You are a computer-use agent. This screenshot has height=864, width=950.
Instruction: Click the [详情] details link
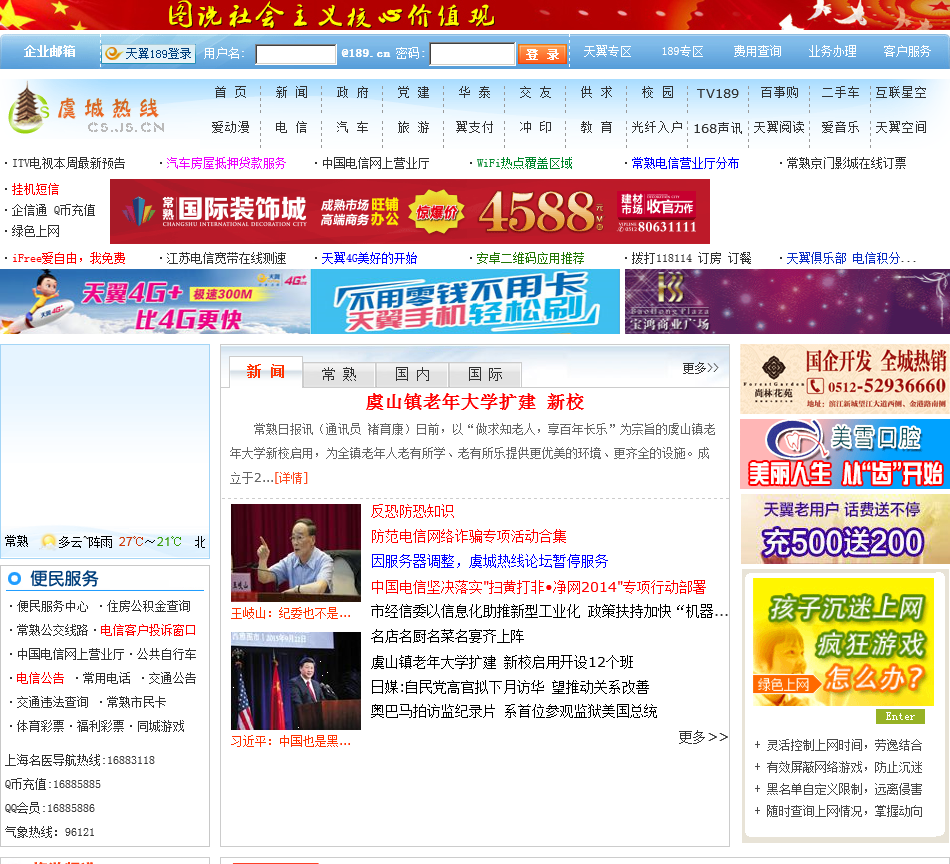(x=291, y=478)
